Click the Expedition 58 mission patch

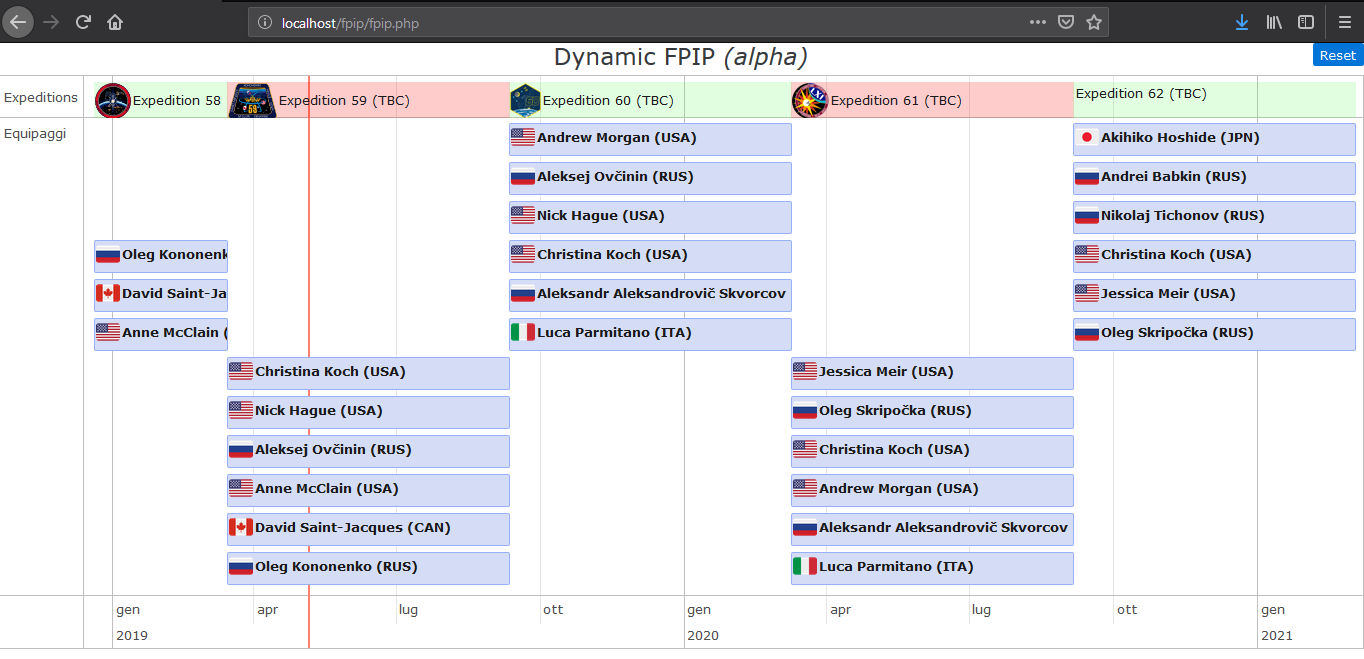113,100
